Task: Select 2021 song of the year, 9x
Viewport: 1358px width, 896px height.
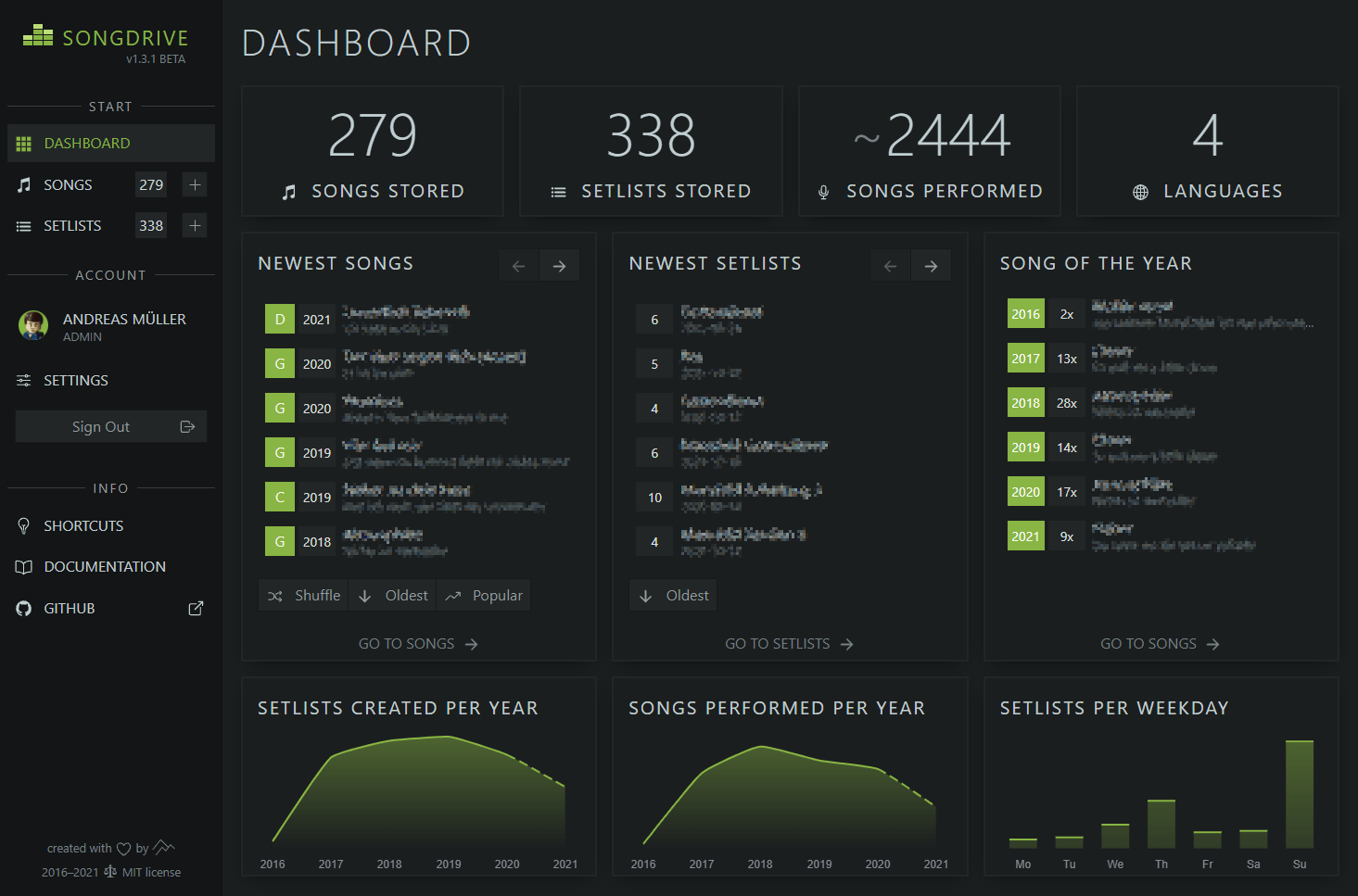Action: click(1161, 536)
